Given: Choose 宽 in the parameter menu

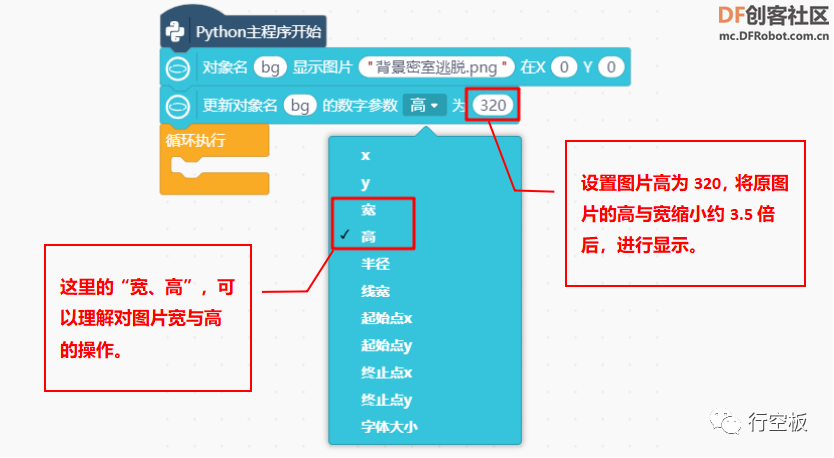Looking at the screenshot, I should 369,210.
